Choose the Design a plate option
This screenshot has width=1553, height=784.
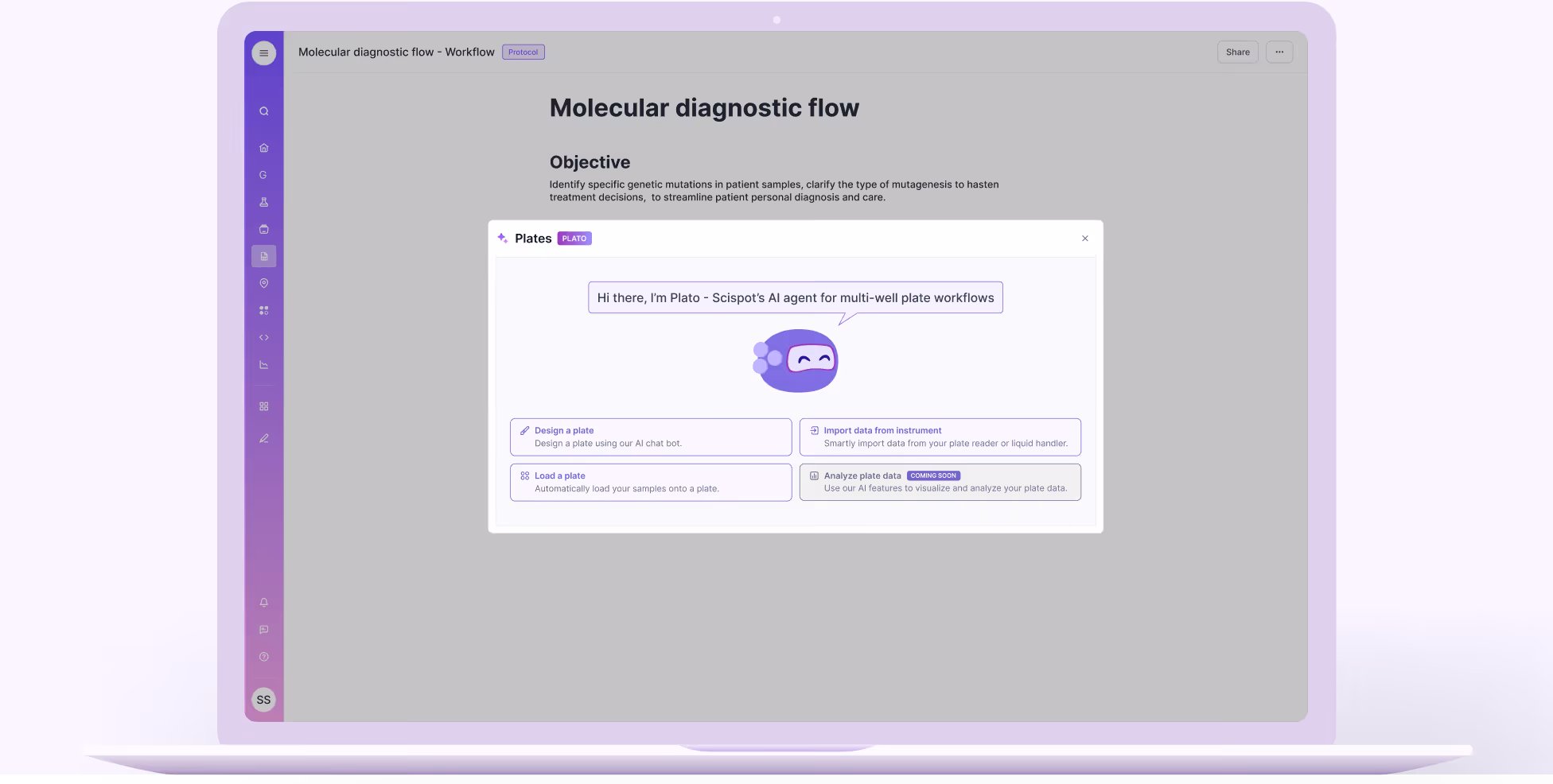pyautogui.click(x=651, y=437)
